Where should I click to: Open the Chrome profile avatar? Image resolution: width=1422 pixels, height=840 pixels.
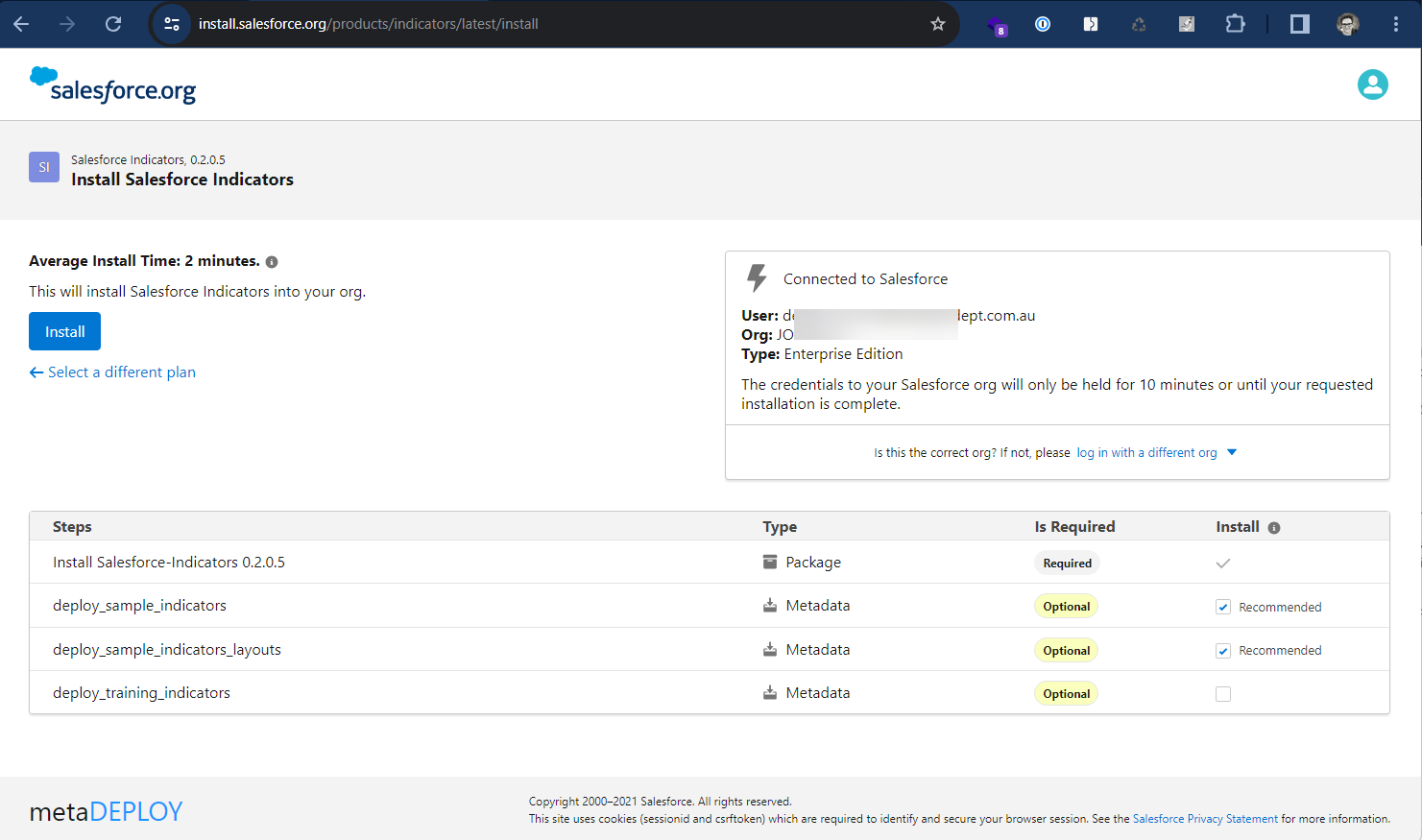(1348, 24)
